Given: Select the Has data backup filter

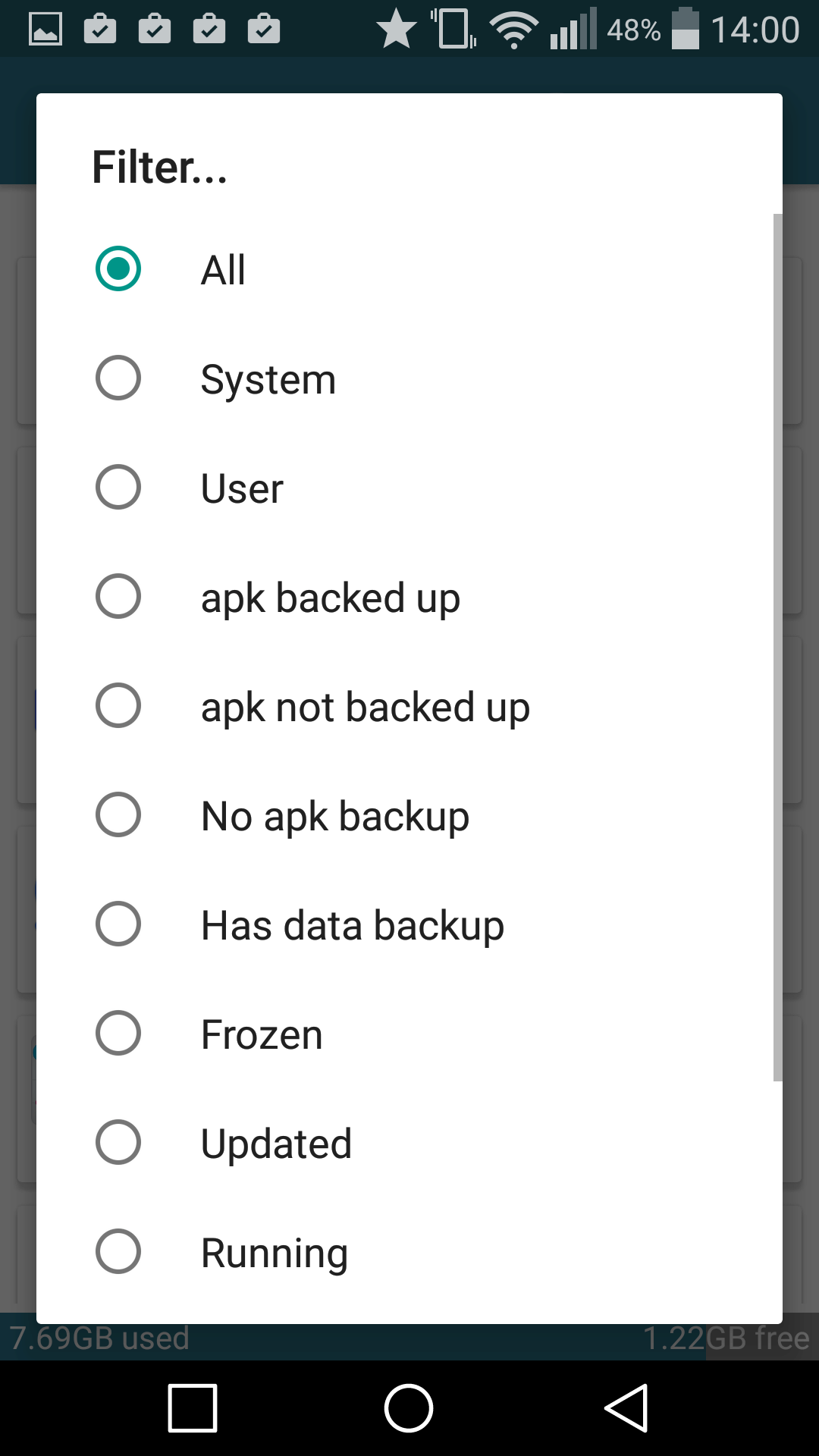Looking at the screenshot, I should (118, 924).
